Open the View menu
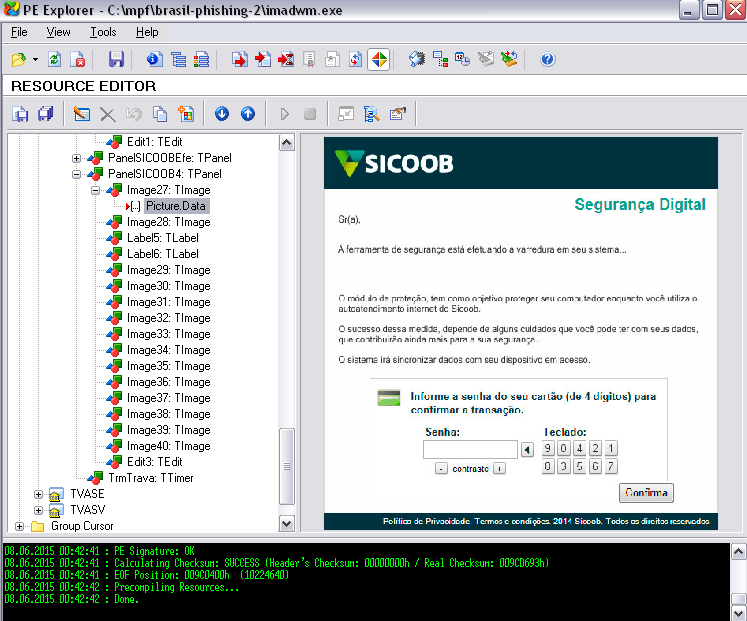This screenshot has width=747, height=621. 59,32
